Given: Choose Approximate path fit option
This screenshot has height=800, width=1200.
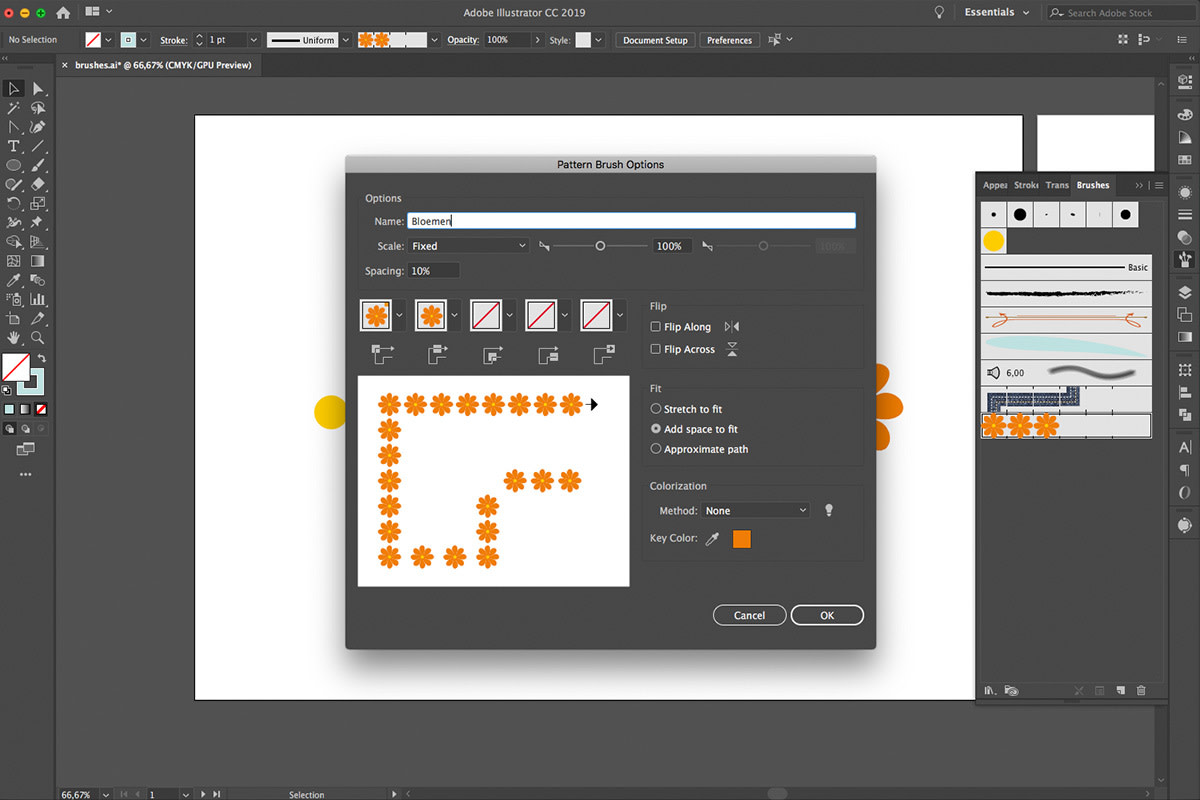Looking at the screenshot, I should coord(656,449).
